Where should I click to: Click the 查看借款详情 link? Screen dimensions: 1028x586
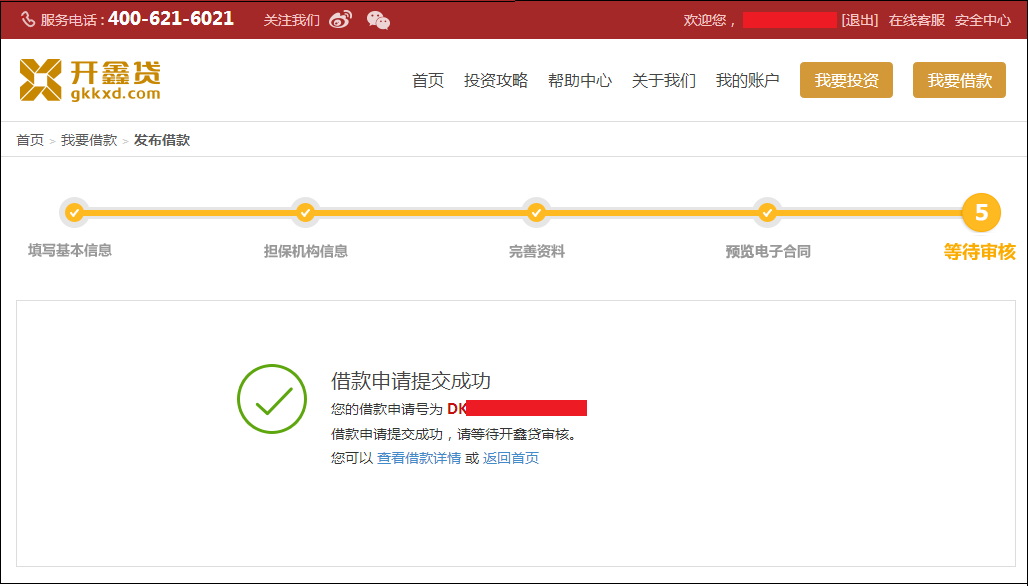[418, 458]
